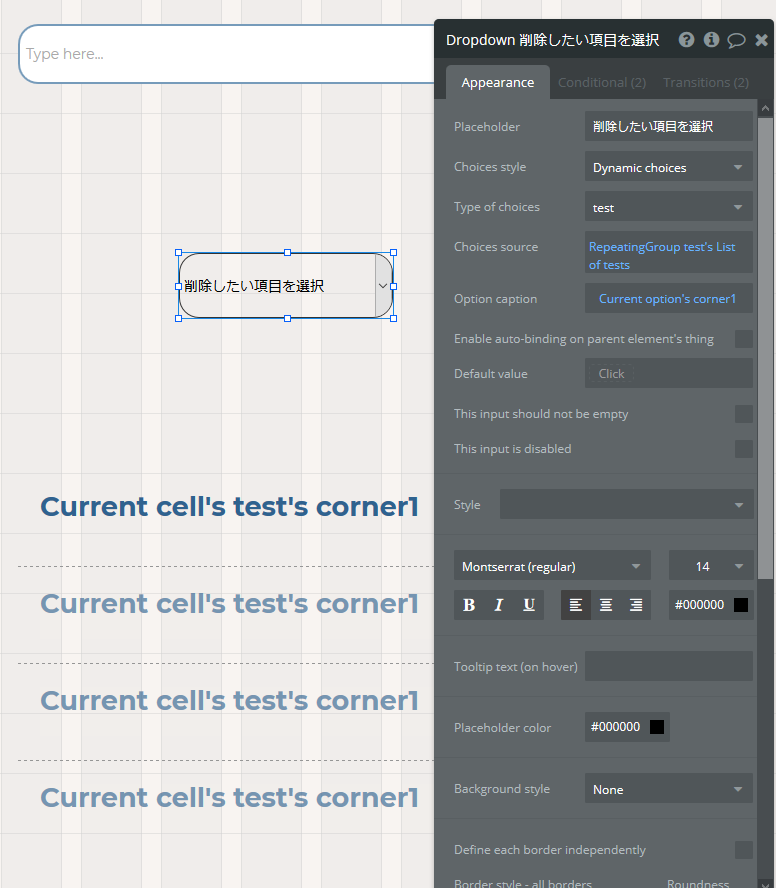Open the help question mark icon
The image size is (776, 888).
pos(686,40)
